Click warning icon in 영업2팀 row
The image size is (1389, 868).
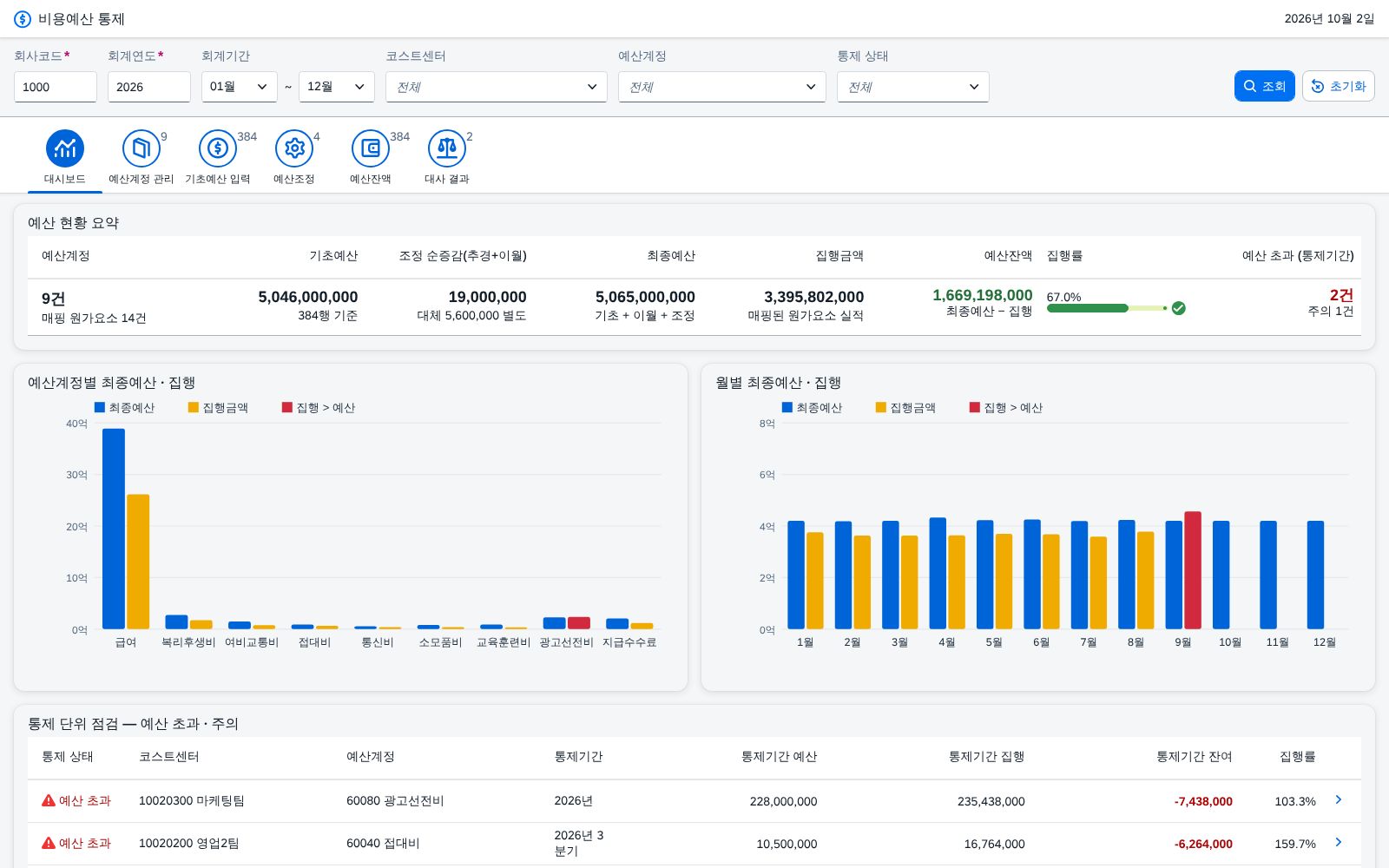point(49,843)
